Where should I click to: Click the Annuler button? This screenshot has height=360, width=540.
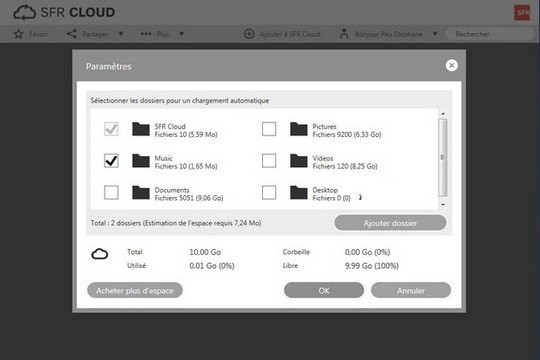[x=411, y=290]
